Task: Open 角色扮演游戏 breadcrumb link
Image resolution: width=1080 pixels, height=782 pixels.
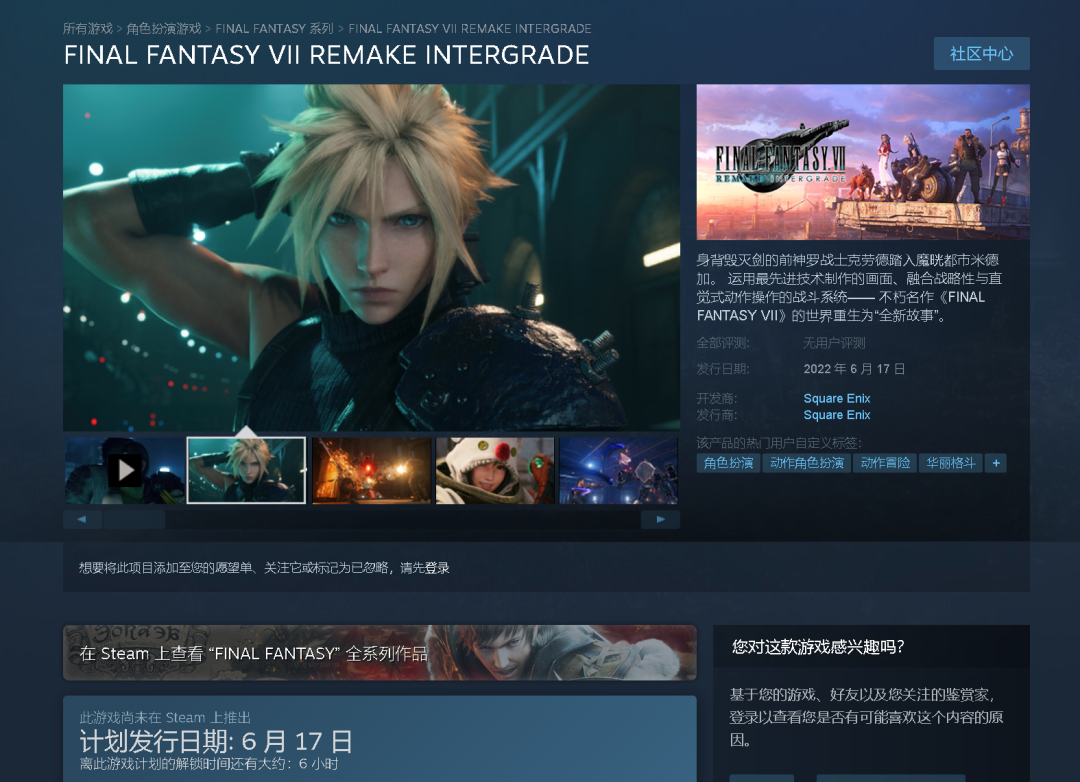Action: (164, 28)
